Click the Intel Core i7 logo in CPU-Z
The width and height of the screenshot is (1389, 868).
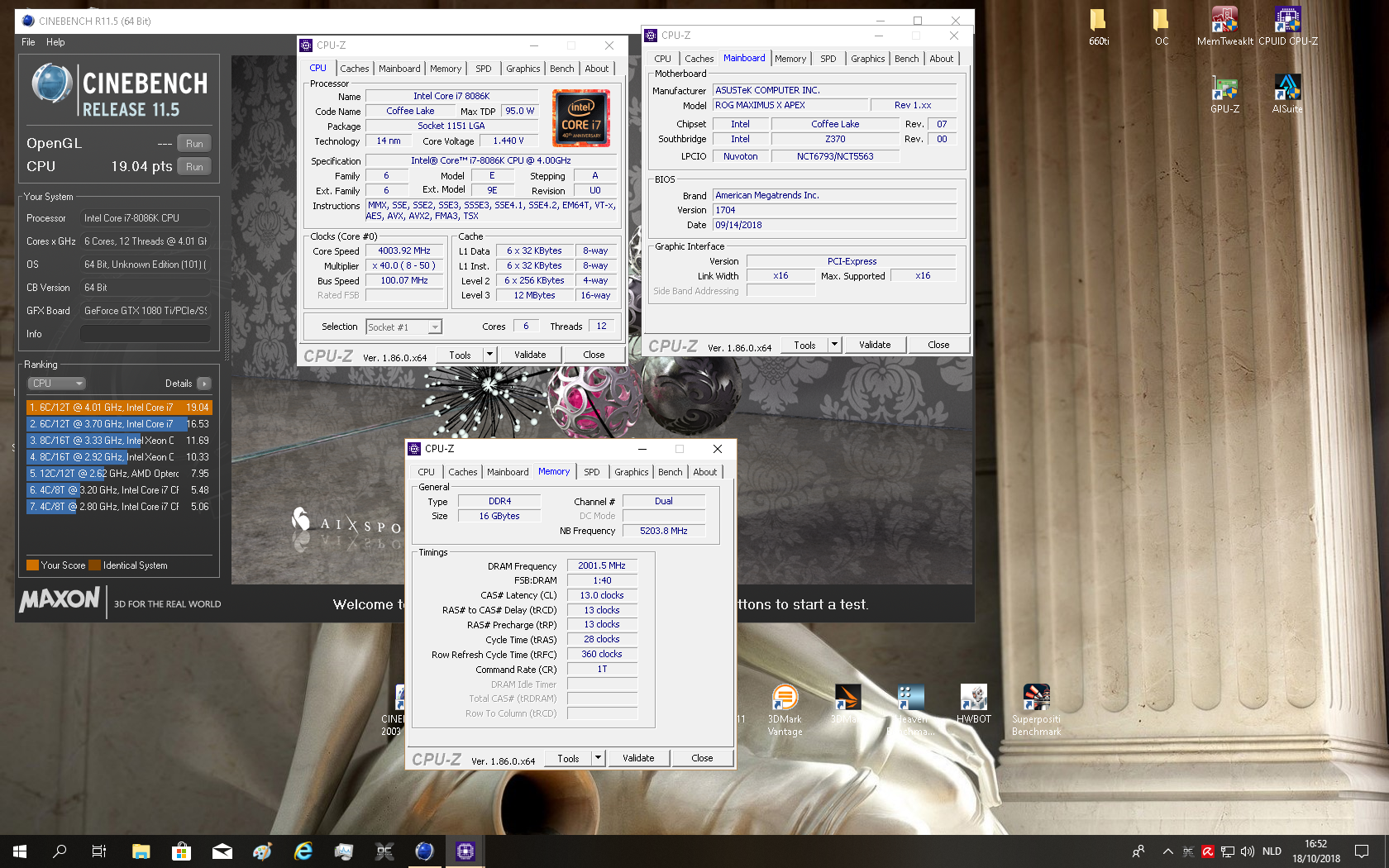[581, 118]
